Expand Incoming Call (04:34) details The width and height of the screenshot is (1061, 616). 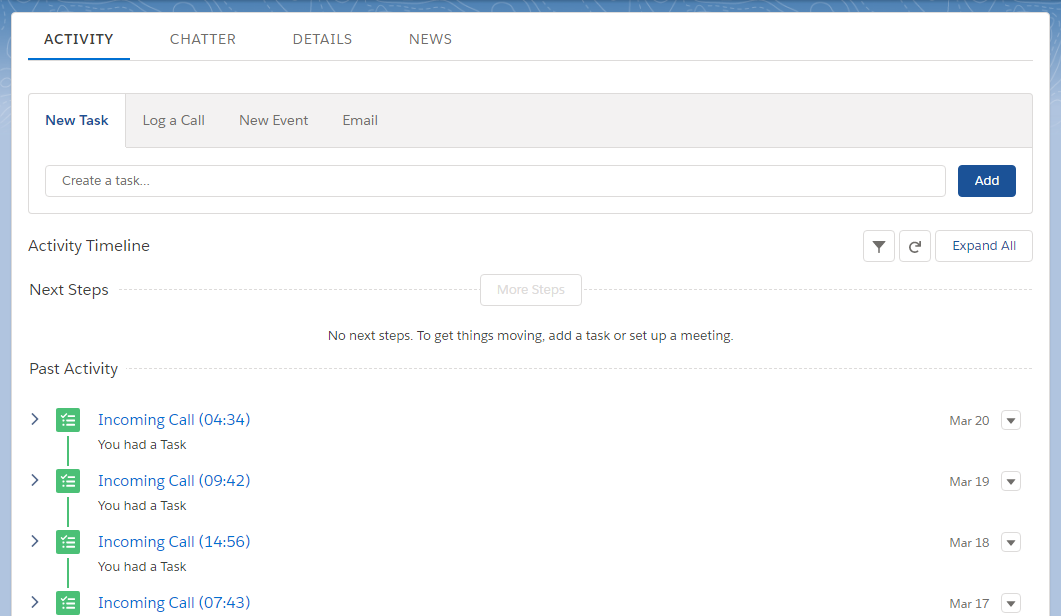click(x=35, y=419)
